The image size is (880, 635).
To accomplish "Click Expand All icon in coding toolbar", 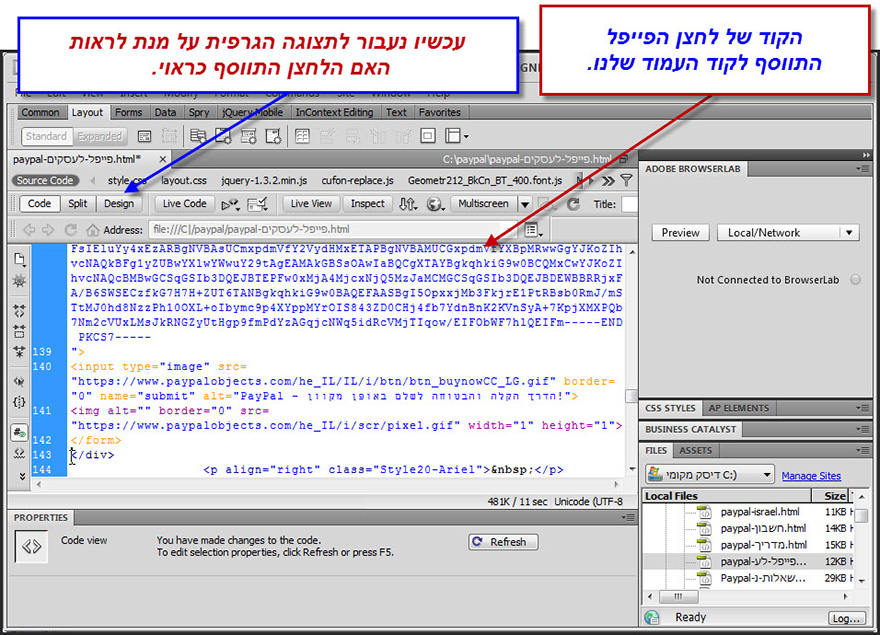I will (20, 352).
